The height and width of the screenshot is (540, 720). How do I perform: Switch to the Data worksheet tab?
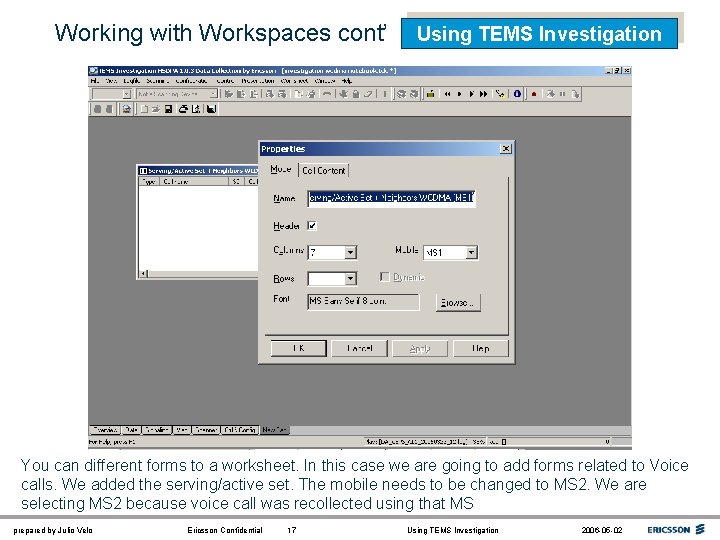click(131, 430)
